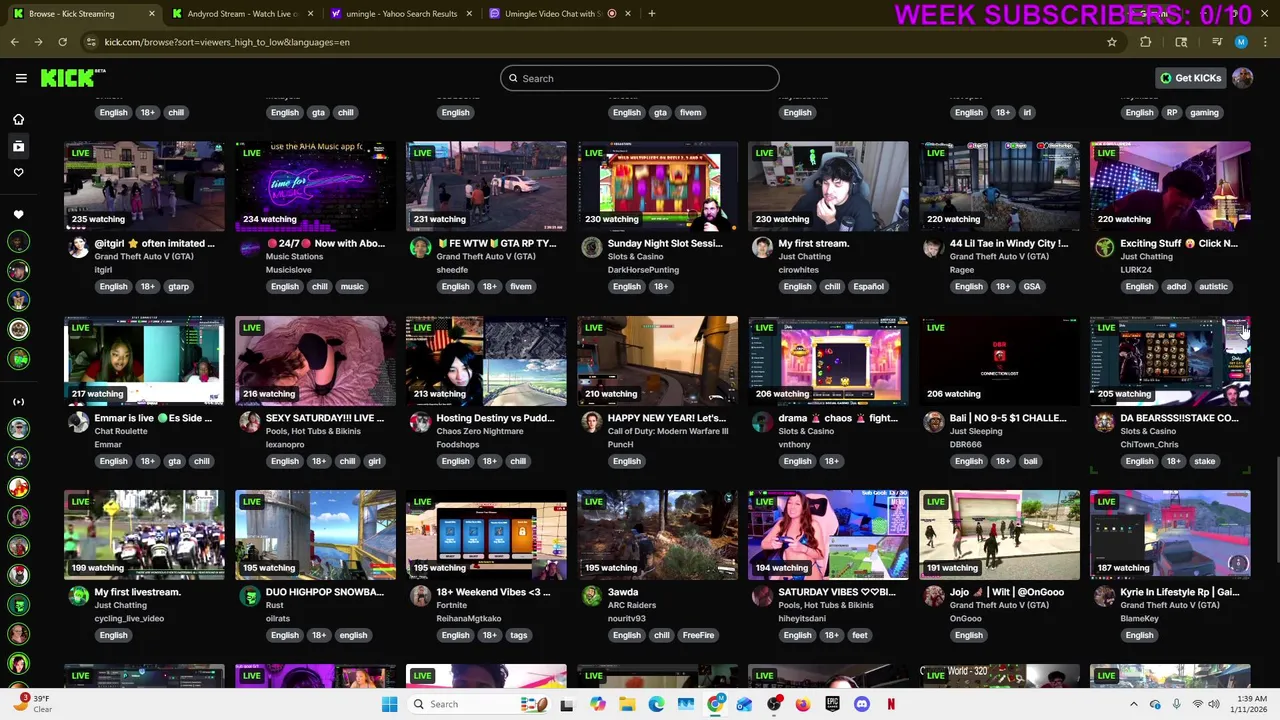Open the Following heart outline icon in sidebar
The image size is (1280, 720).
[x=18, y=173]
